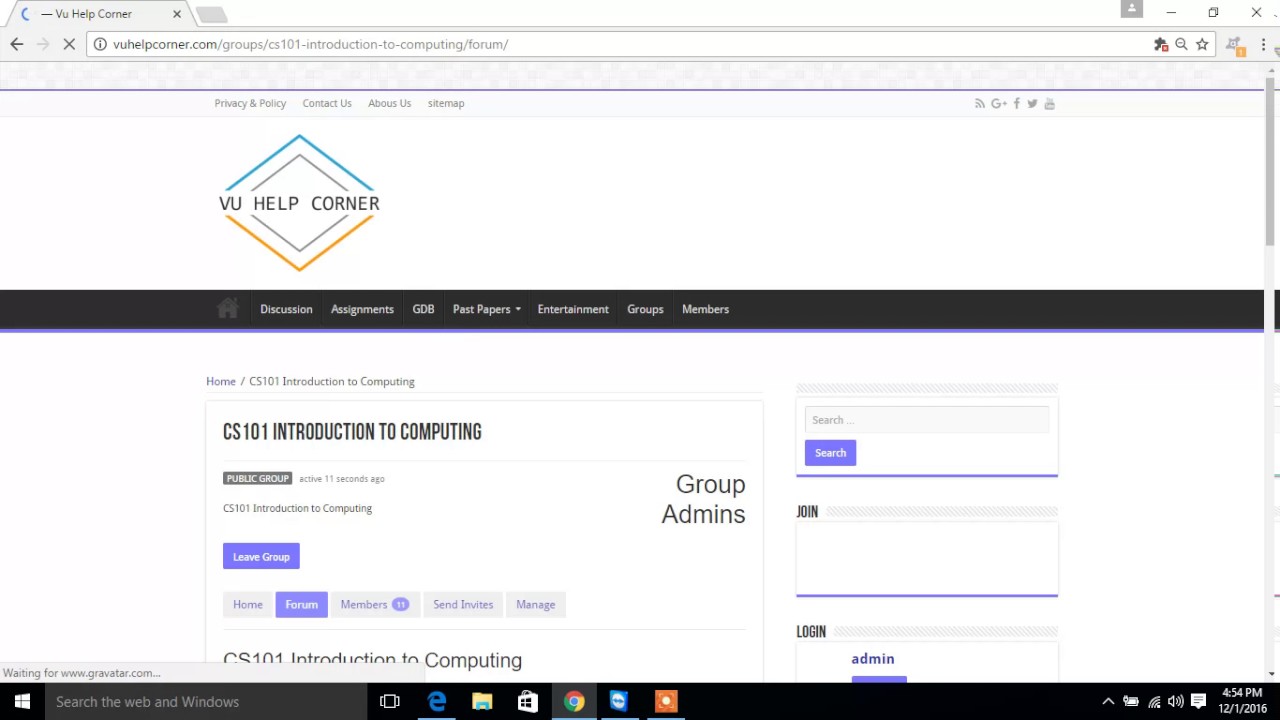Open File Explorer from the taskbar
The height and width of the screenshot is (720, 1280).
tap(482, 702)
